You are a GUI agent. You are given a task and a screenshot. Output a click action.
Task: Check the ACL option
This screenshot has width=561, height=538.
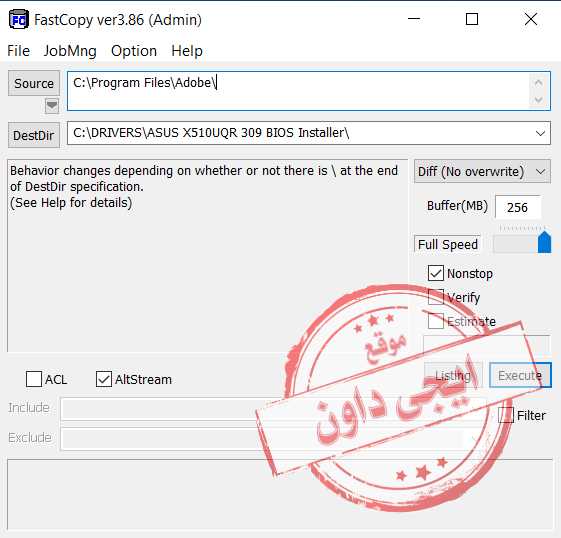(34, 379)
